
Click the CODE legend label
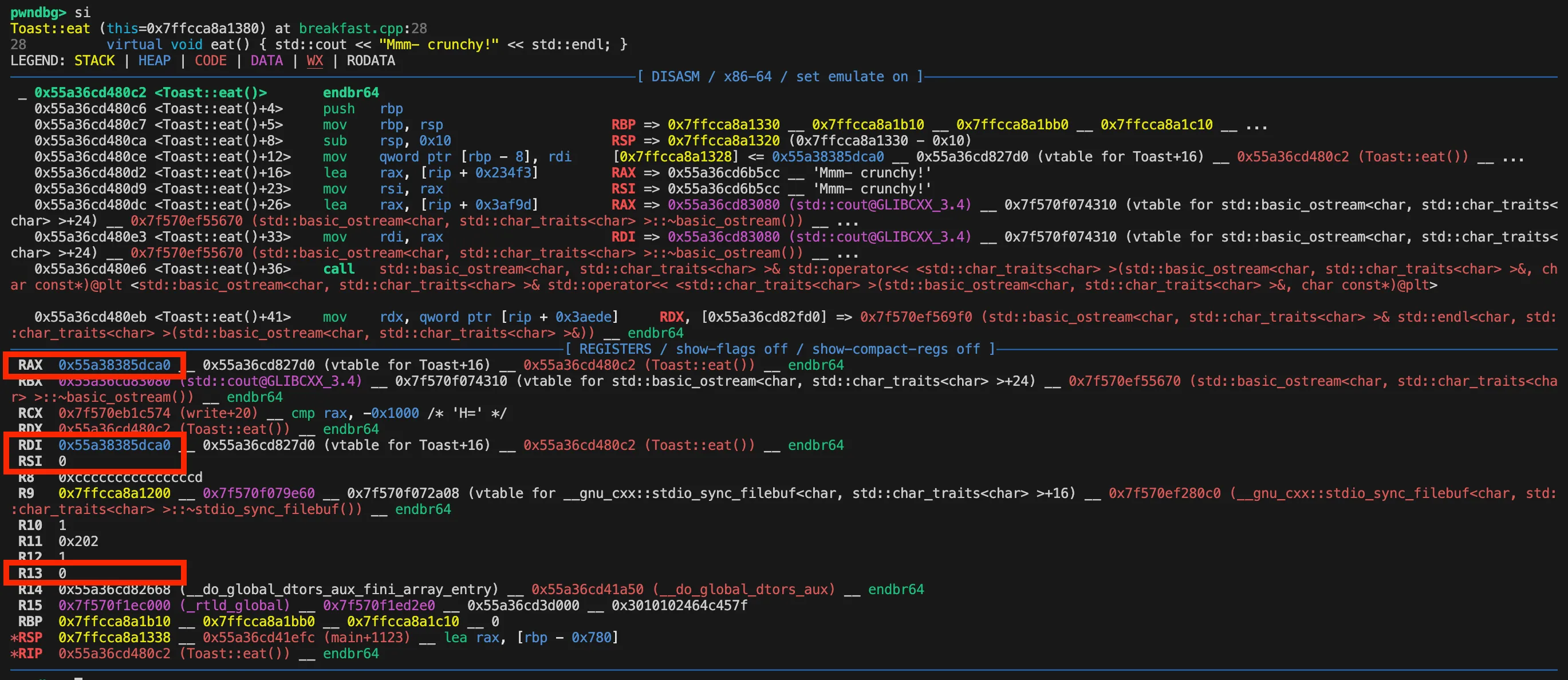click(x=211, y=61)
